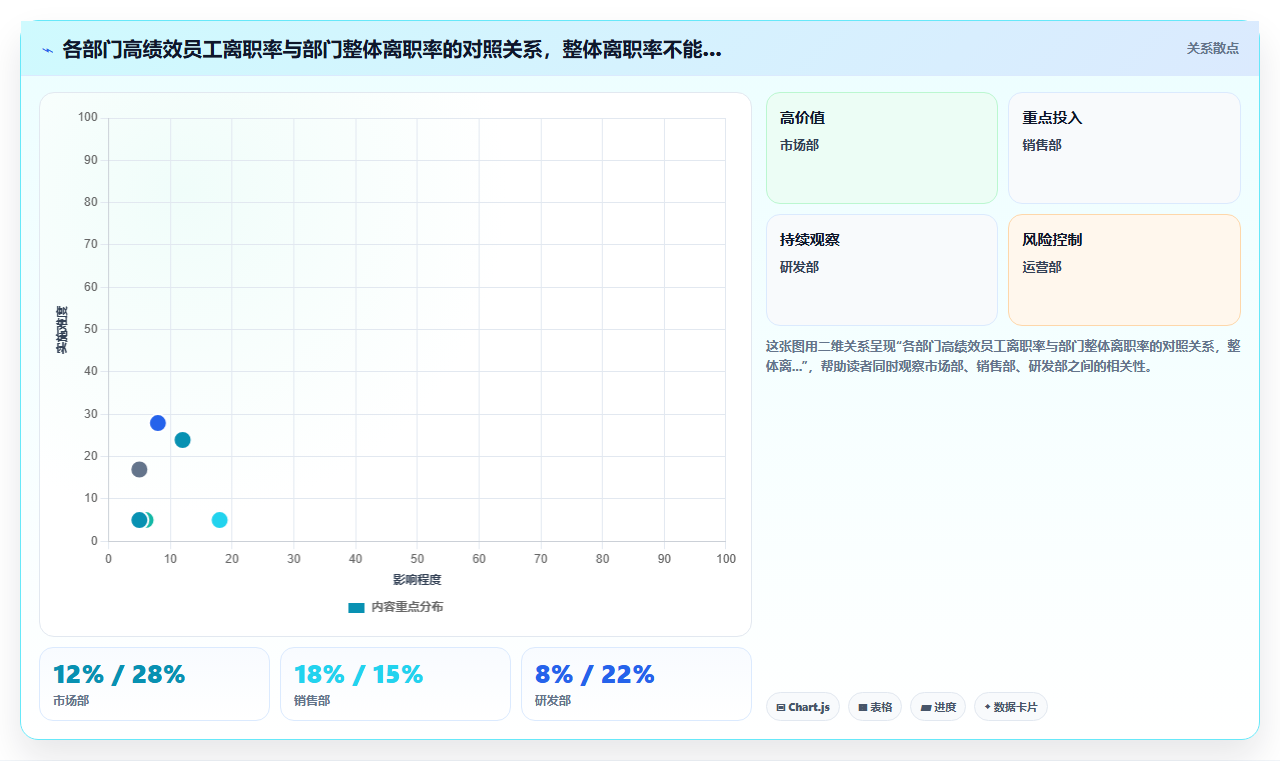Open the 风险控制 运营部 quadrant card

(x=1124, y=270)
